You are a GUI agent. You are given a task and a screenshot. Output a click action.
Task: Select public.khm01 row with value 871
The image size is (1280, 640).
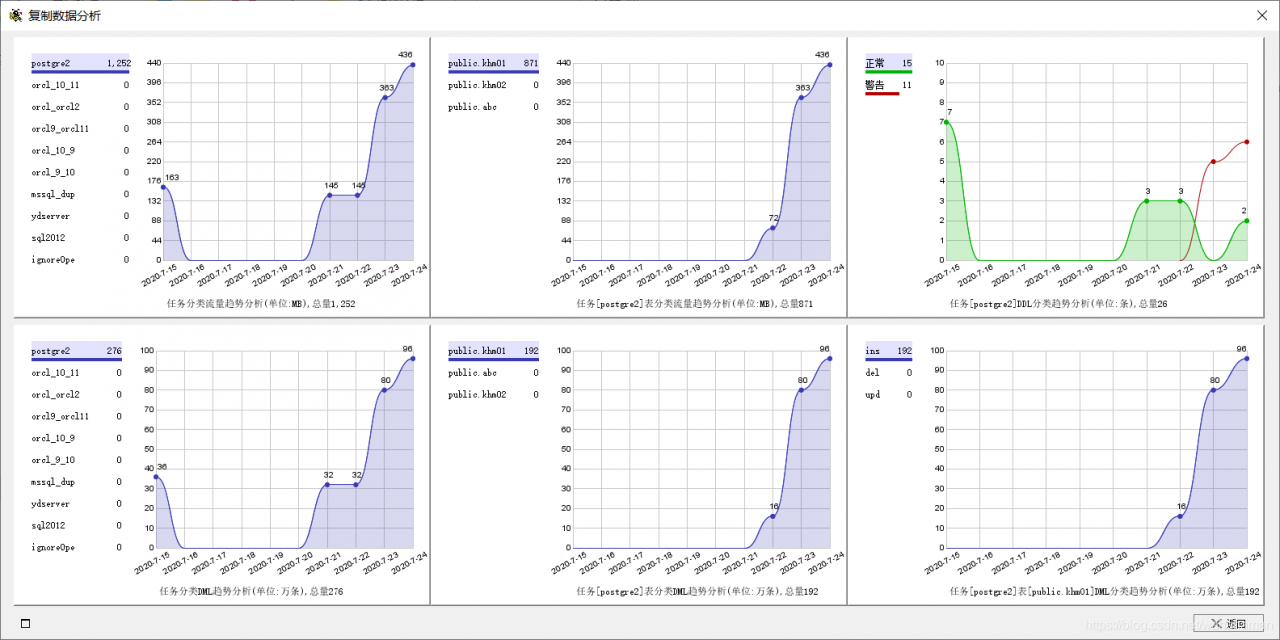[493, 63]
